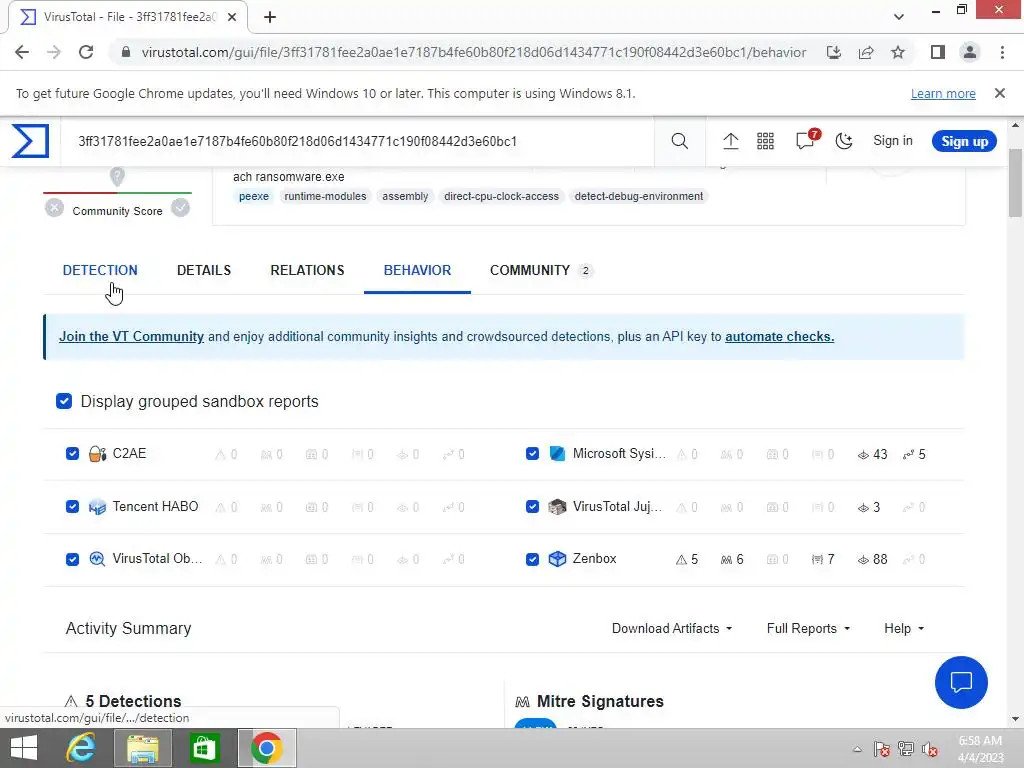Viewport: 1024px width, 768px height.
Task: Click Zenbox Mitre signatures icon with 6
Action: 726,560
